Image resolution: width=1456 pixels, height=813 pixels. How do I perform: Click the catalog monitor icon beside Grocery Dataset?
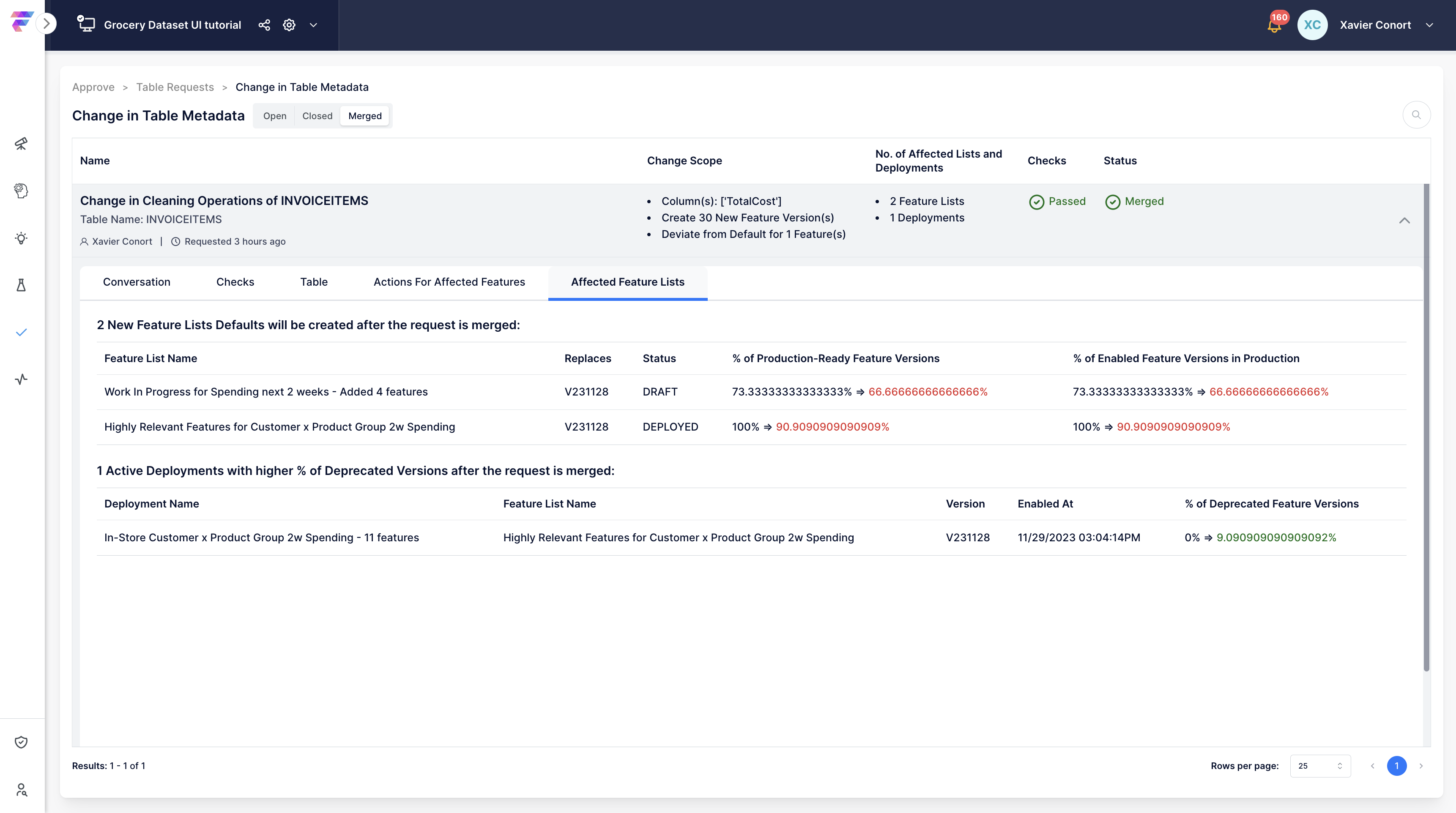pyautogui.click(x=86, y=24)
